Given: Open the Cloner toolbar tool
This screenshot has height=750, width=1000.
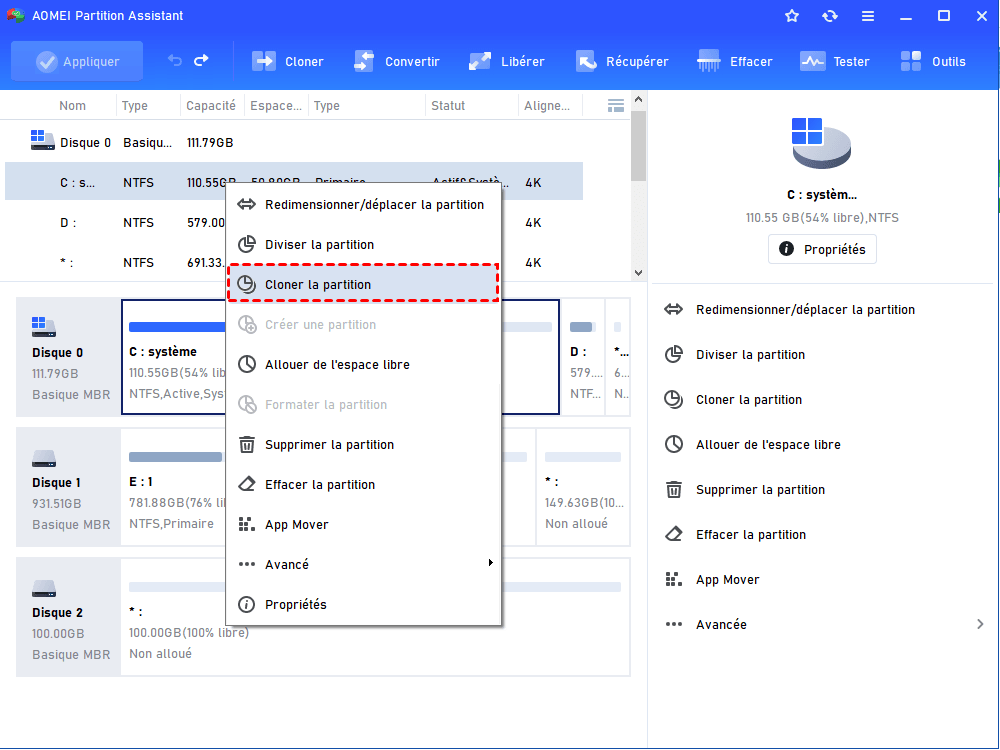Looking at the screenshot, I should pyautogui.click(x=288, y=61).
